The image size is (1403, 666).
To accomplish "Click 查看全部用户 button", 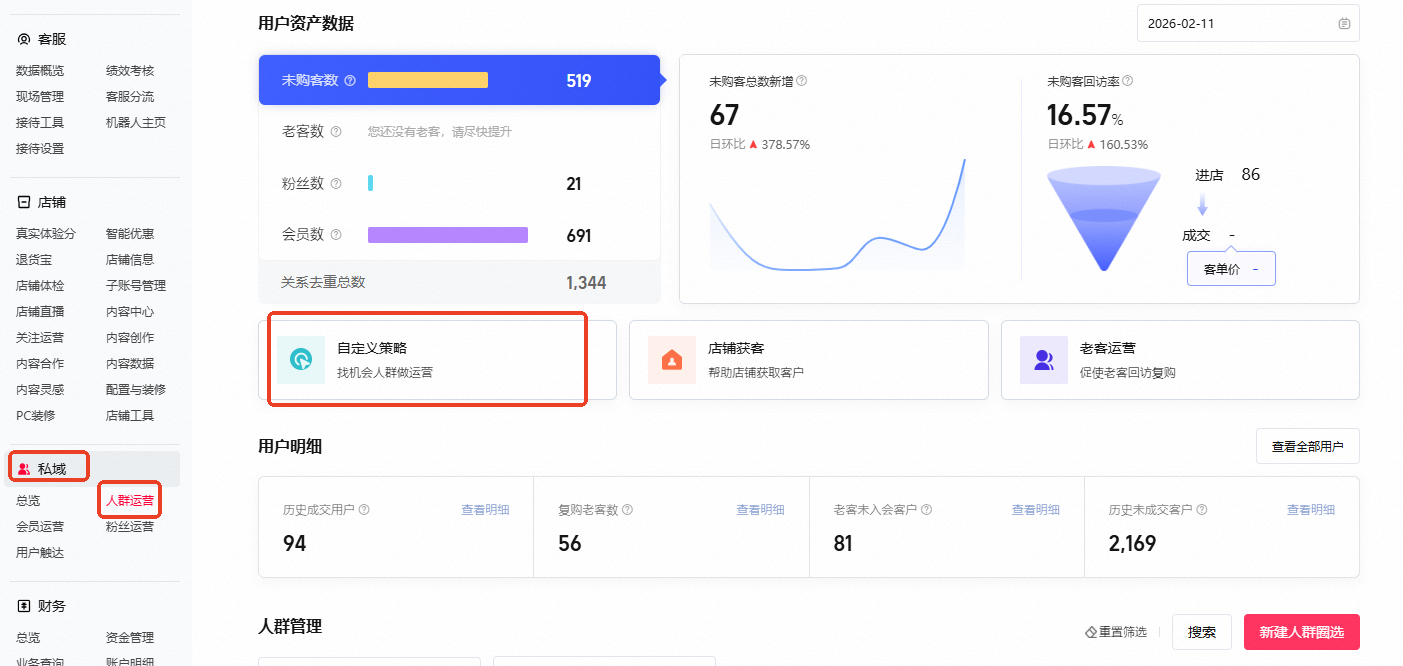I will pyautogui.click(x=1307, y=446).
